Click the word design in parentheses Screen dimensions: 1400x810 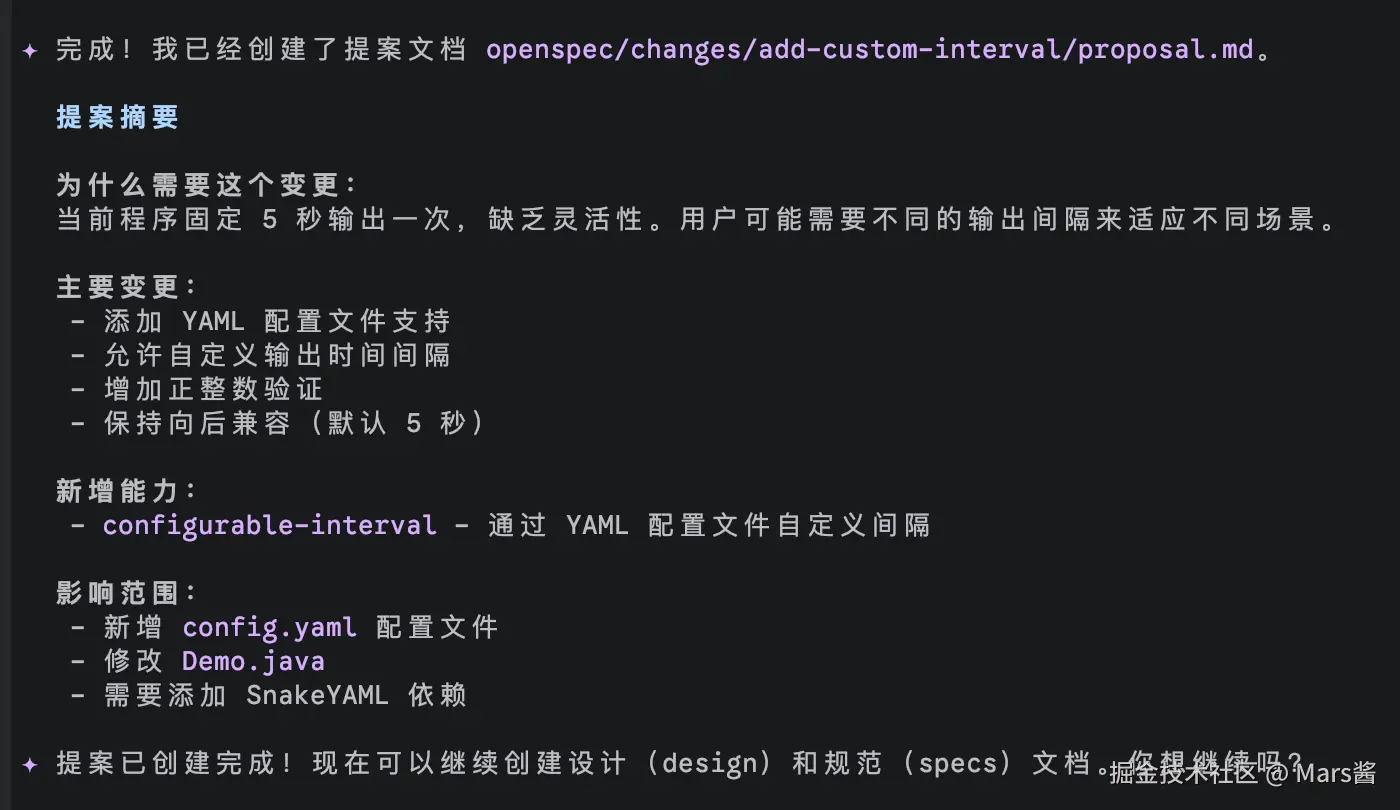(712, 764)
